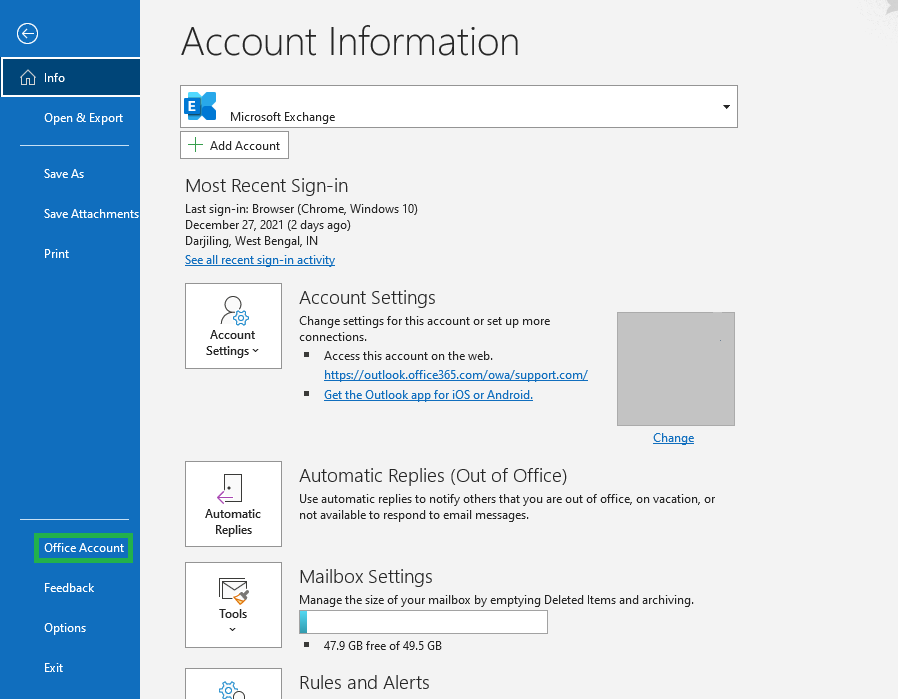Click the back arrow icon
This screenshot has height=699, width=898.
27,33
